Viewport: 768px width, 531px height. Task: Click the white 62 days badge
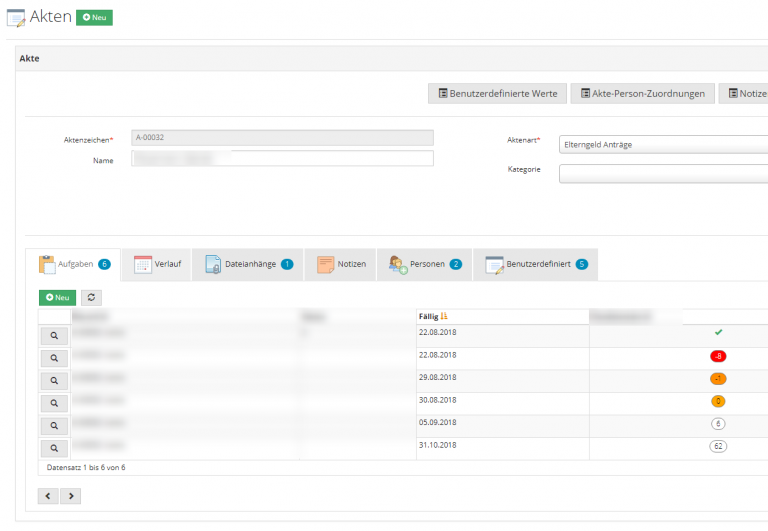(718, 446)
